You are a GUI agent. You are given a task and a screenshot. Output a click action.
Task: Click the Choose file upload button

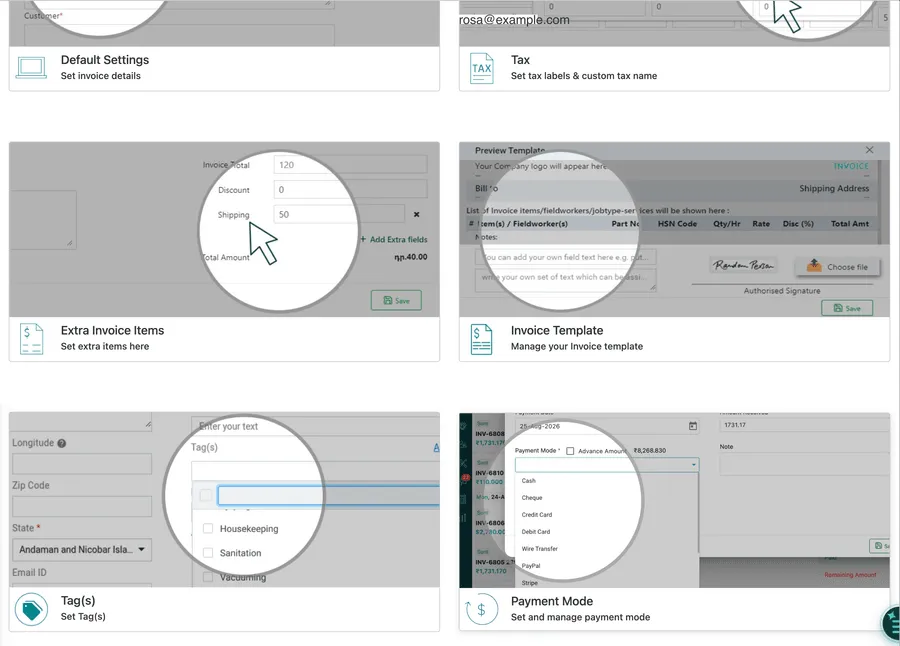(x=837, y=266)
